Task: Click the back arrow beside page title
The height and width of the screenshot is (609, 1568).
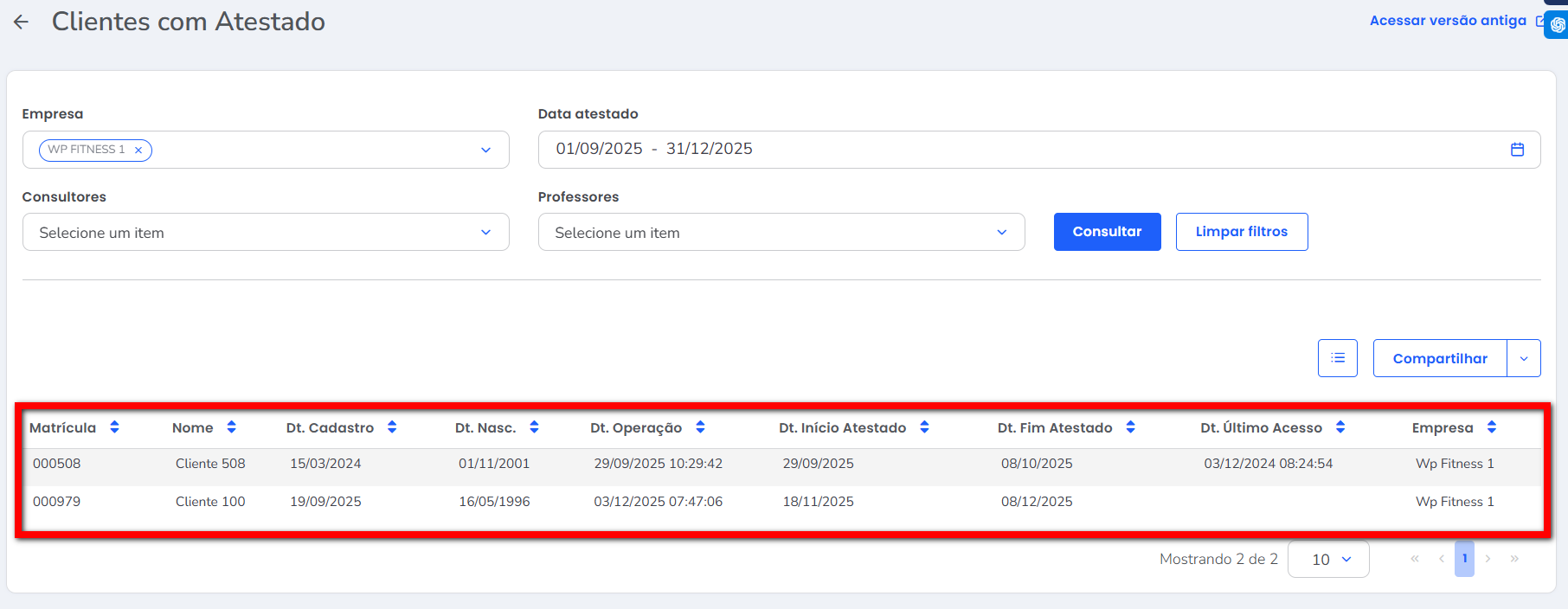Action: [22, 22]
